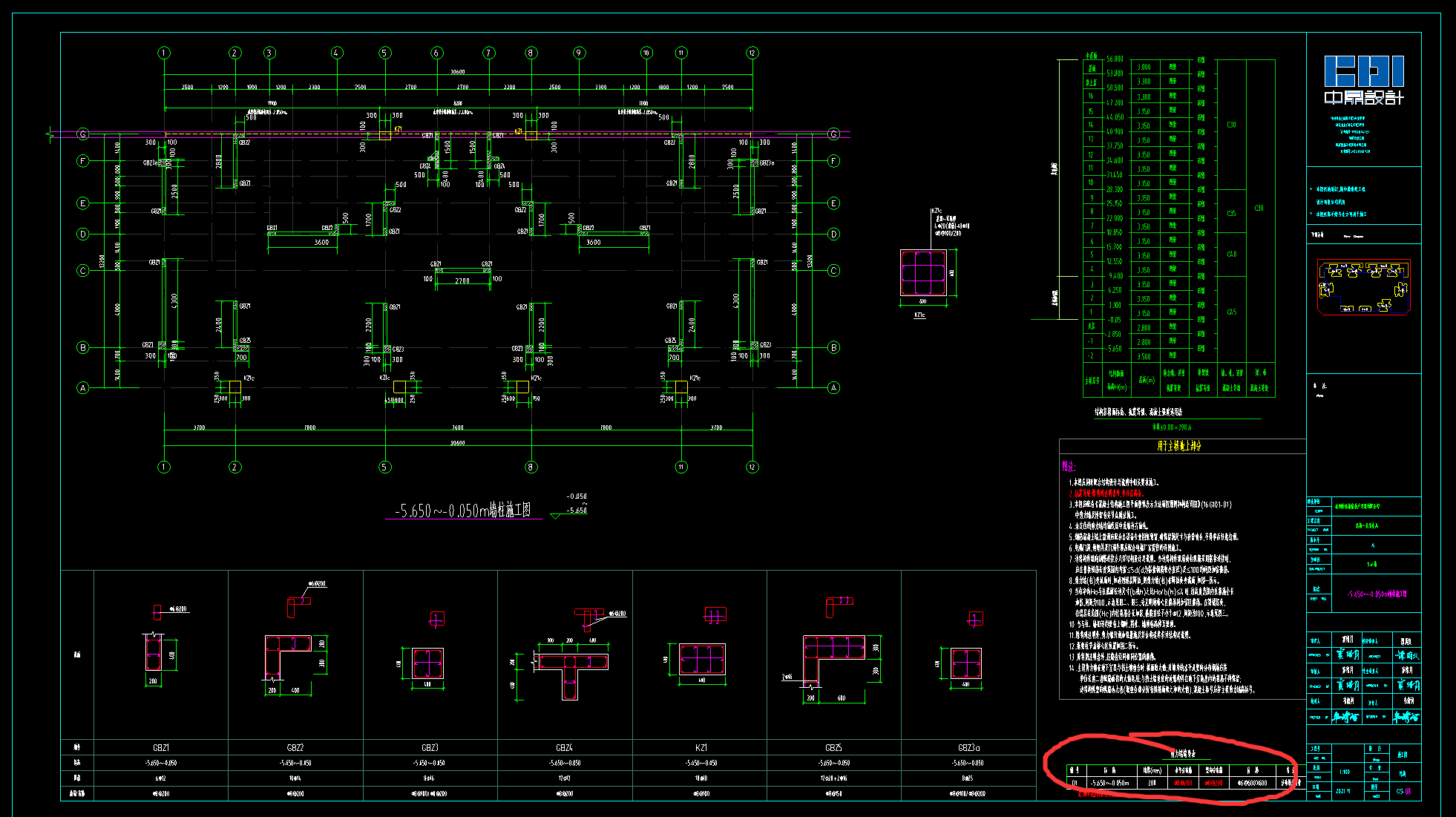Click storey height 3.500 in level table
Viewport: 1456px width, 817px height.
coord(1144,357)
